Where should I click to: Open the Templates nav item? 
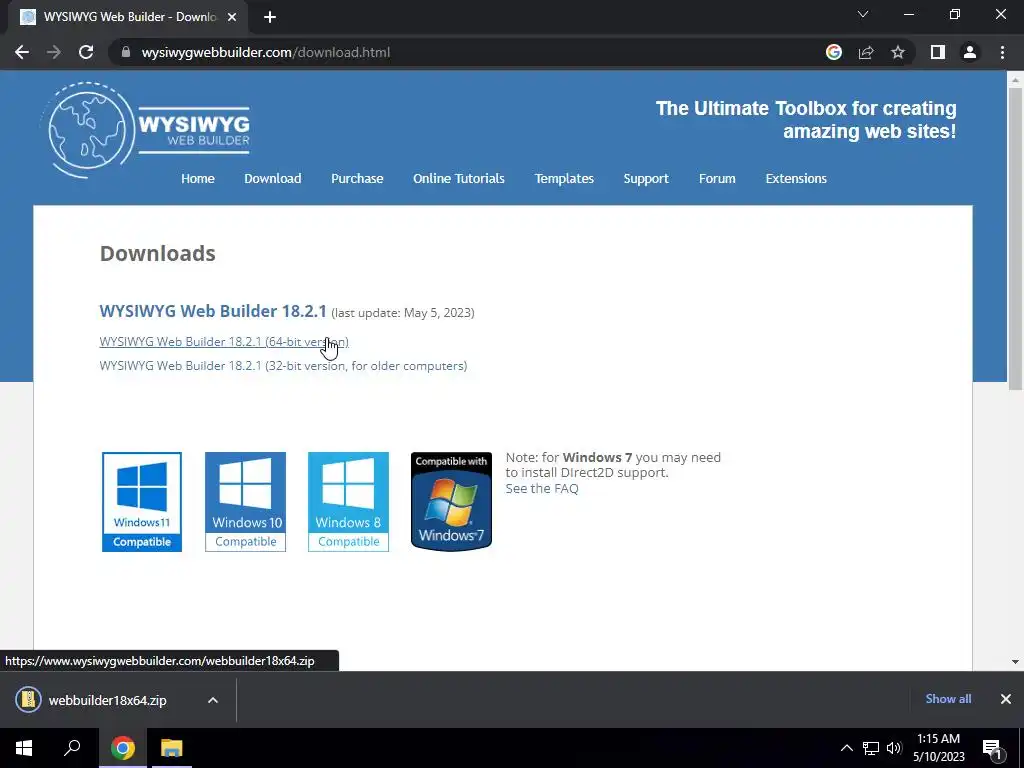[564, 178]
